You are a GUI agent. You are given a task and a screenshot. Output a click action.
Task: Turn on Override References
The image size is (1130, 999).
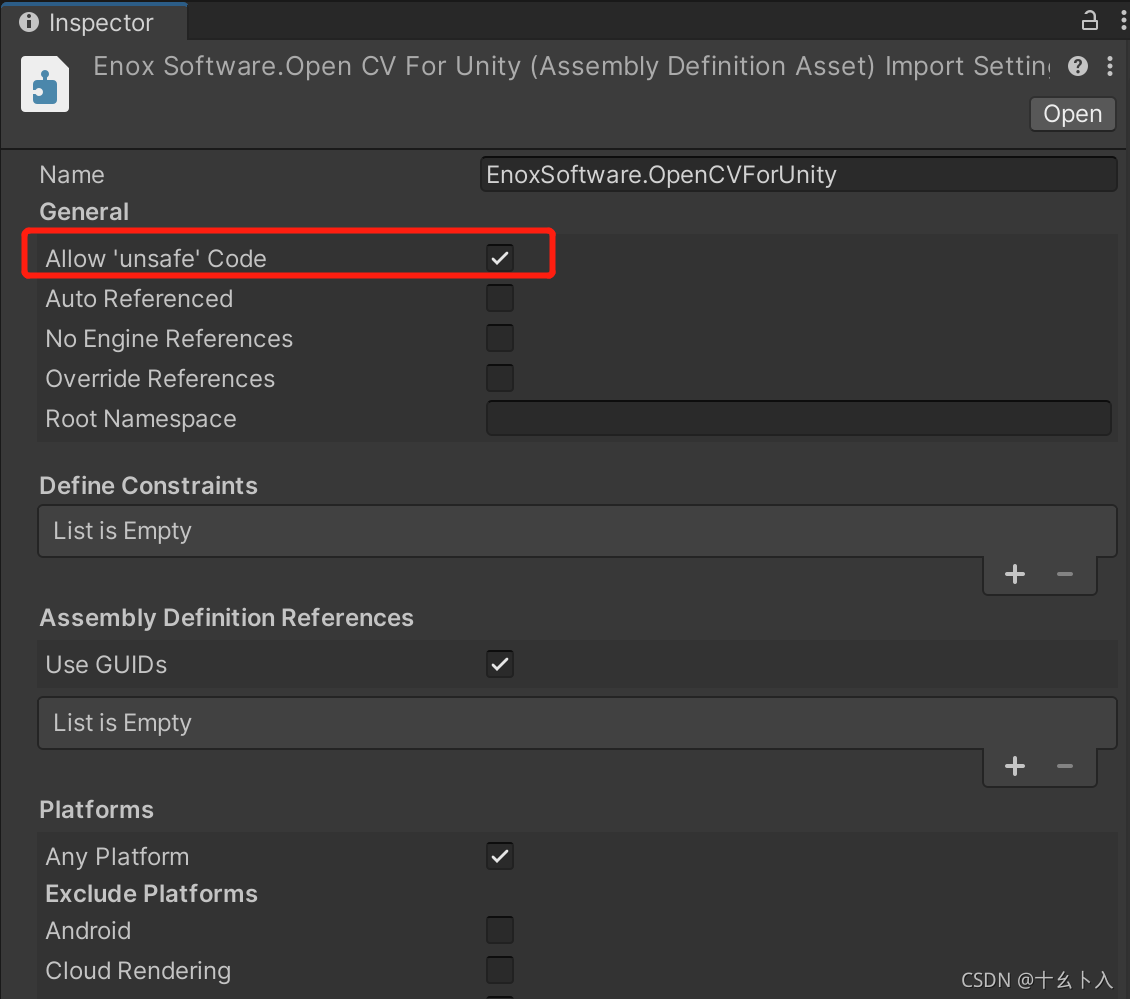click(x=500, y=378)
